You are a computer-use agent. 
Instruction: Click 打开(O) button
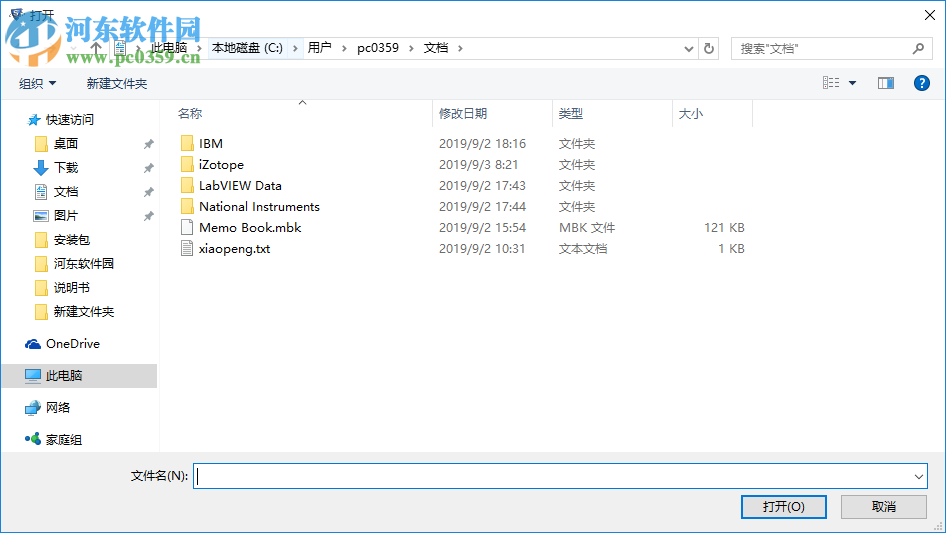point(784,506)
